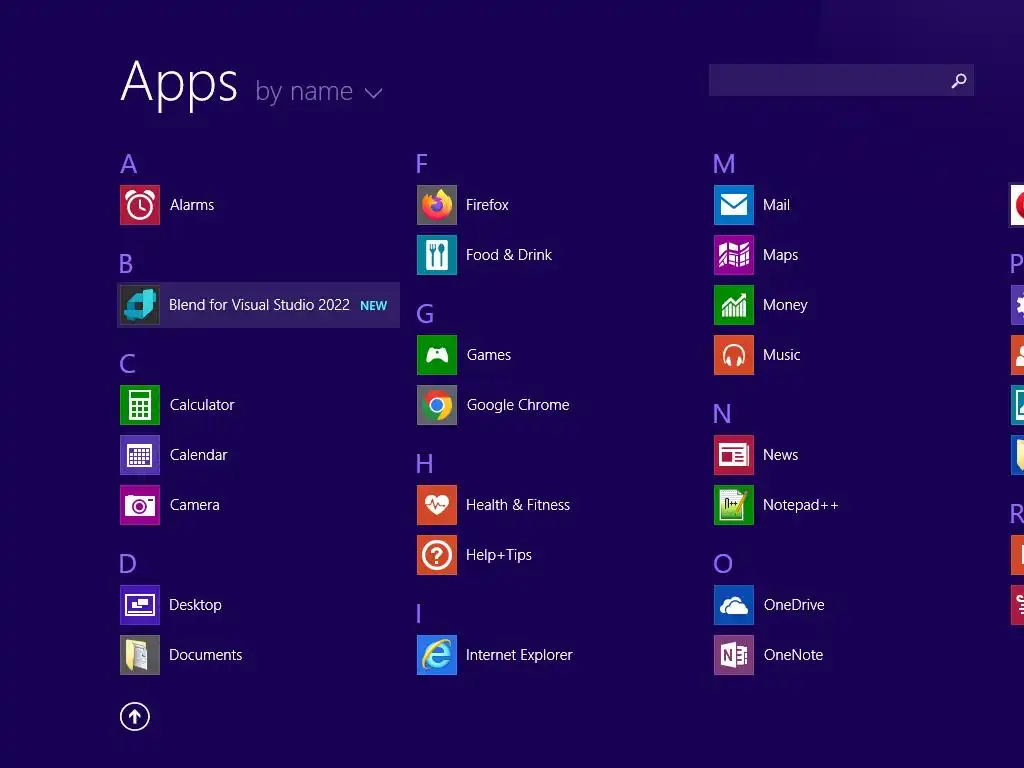Viewport: 1024px width, 768px height.
Task: Click the 'Notepad++' label text
Action: pos(801,505)
